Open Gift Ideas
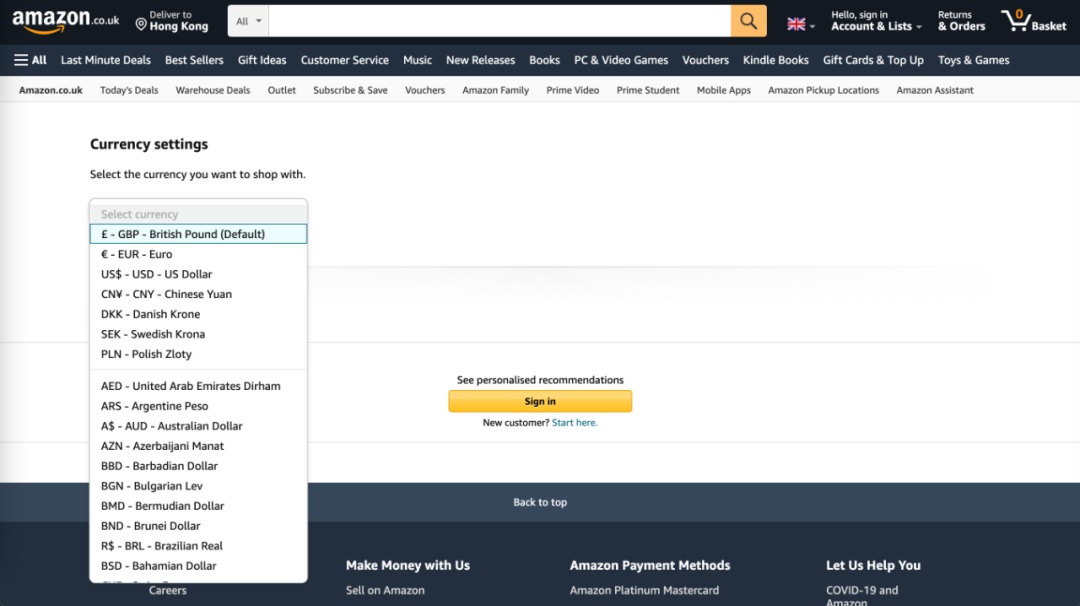The width and height of the screenshot is (1080, 606). click(x=262, y=60)
